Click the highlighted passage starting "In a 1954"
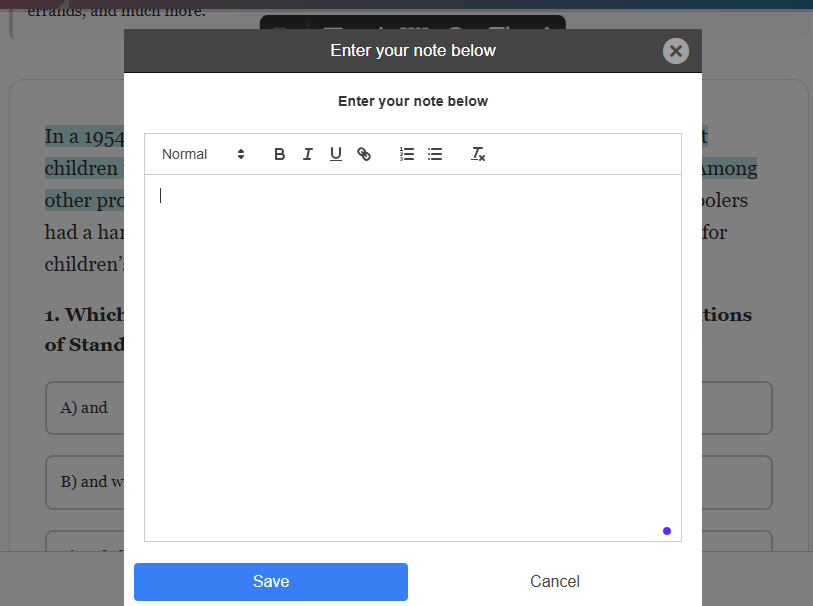813x606 pixels. [84, 137]
